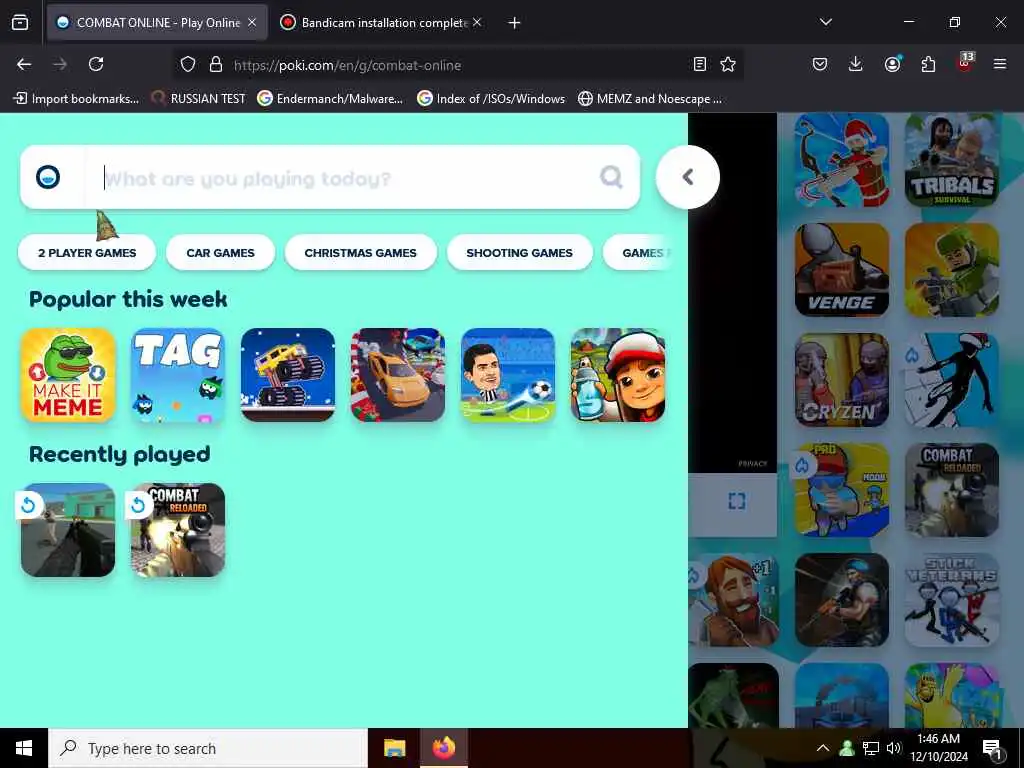Open the TAG game thumbnail
Screen dimensions: 1024x768
(178, 375)
